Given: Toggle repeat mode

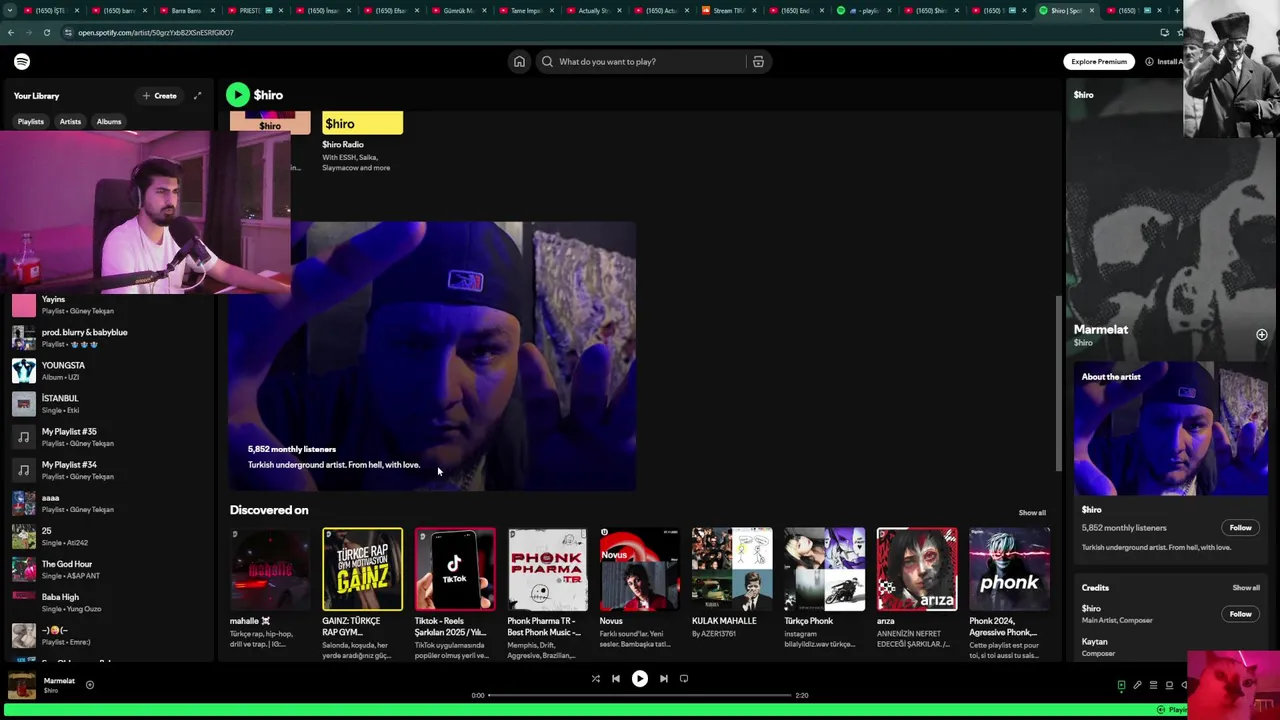Looking at the screenshot, I should click(x=684, y=679).
